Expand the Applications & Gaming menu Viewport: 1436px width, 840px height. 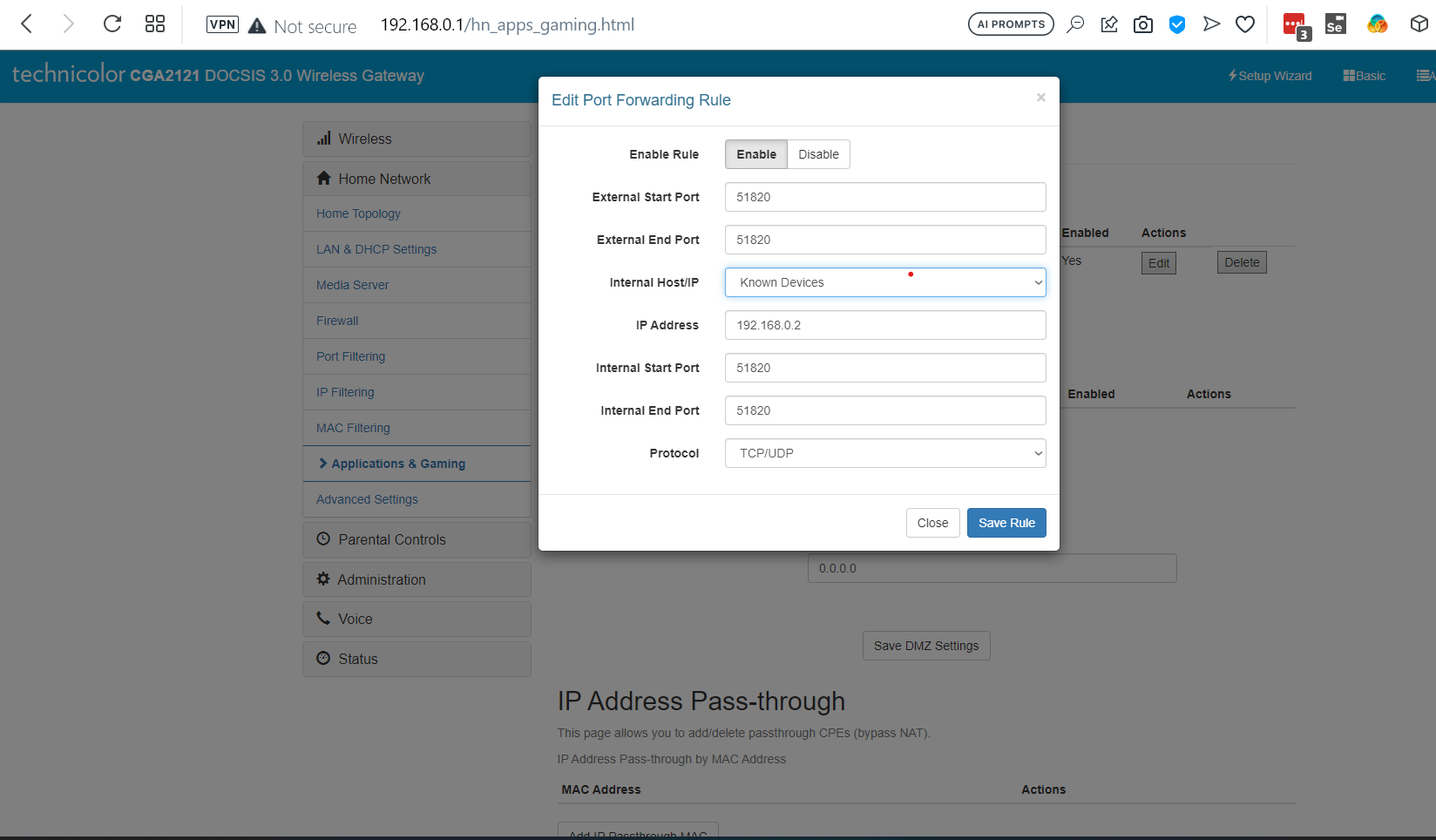398,464
